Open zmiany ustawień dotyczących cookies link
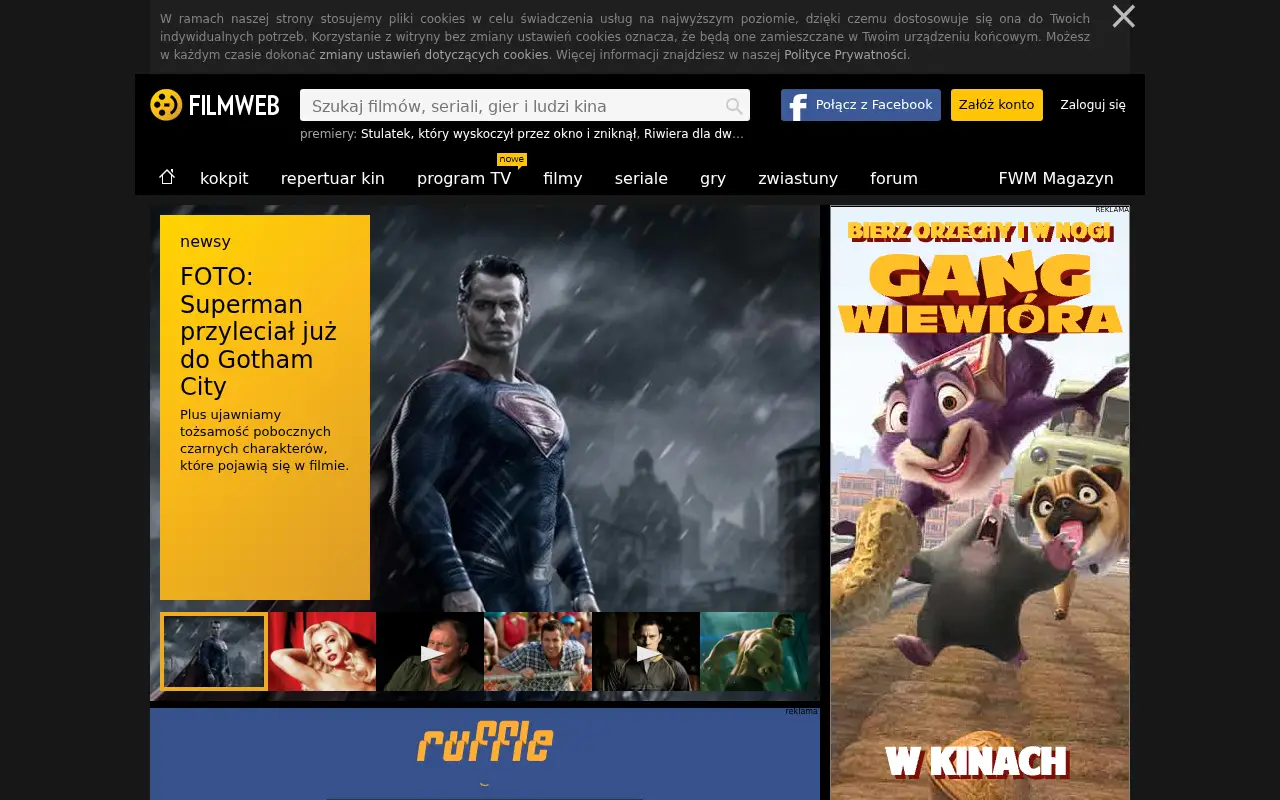1280x800 pixels. click(x=434, y=55)
